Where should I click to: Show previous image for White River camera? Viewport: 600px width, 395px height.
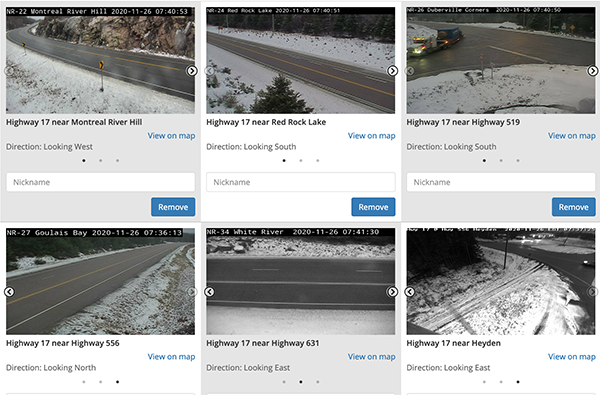pos(209,292)
